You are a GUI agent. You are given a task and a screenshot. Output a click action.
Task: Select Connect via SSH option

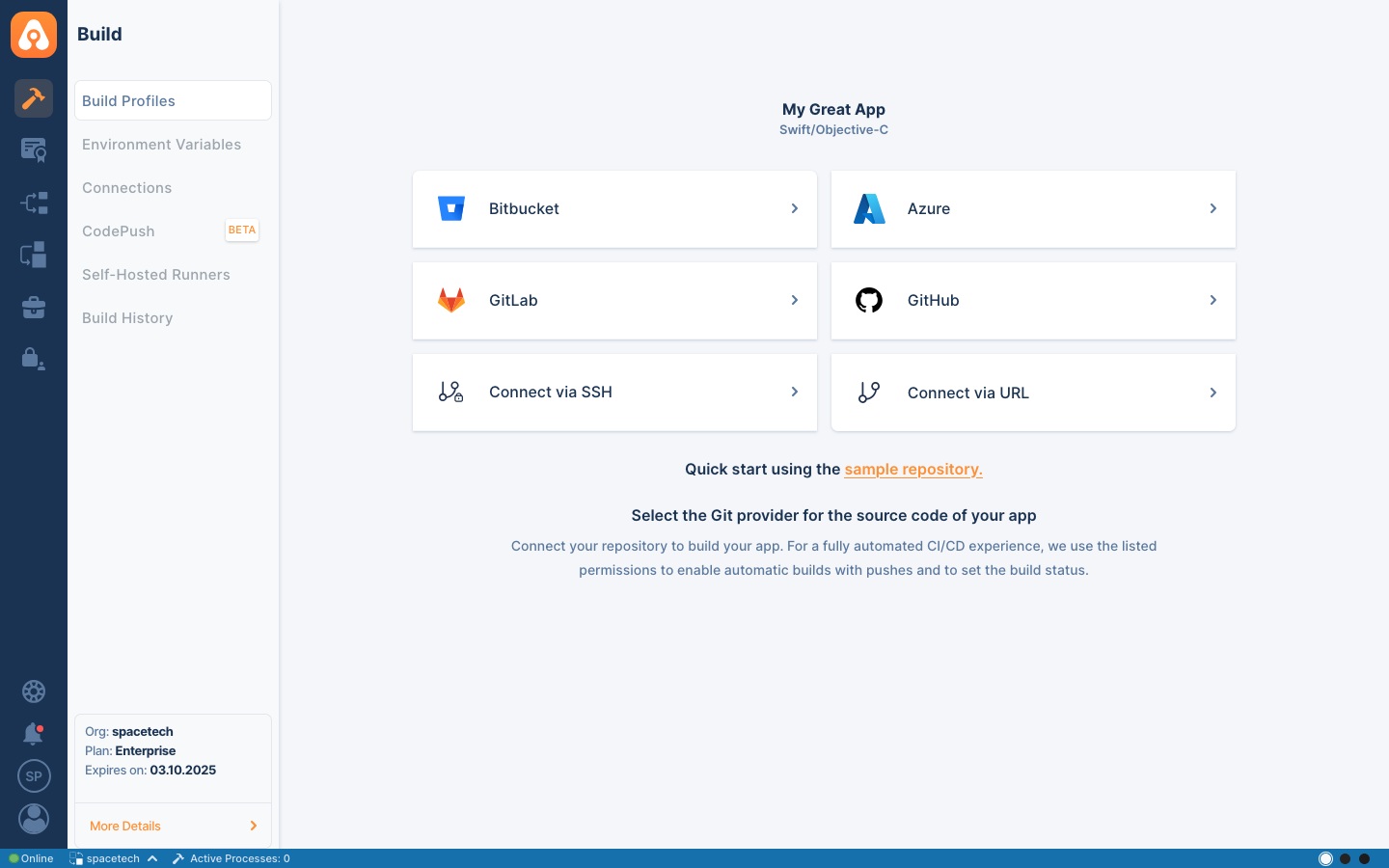(614, 393)
